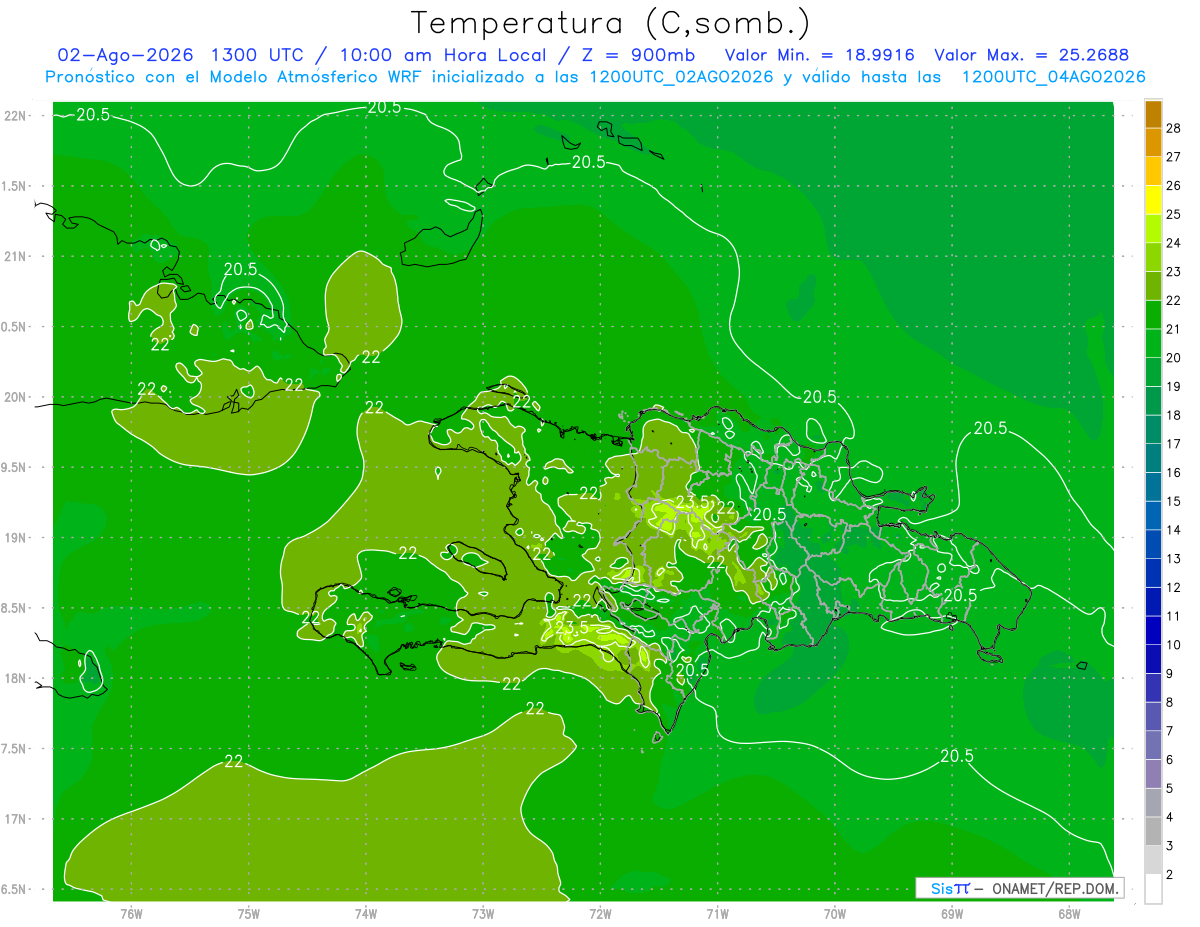Click the yellow legend swatch between 25 and 26

[x=1153, y=199]
